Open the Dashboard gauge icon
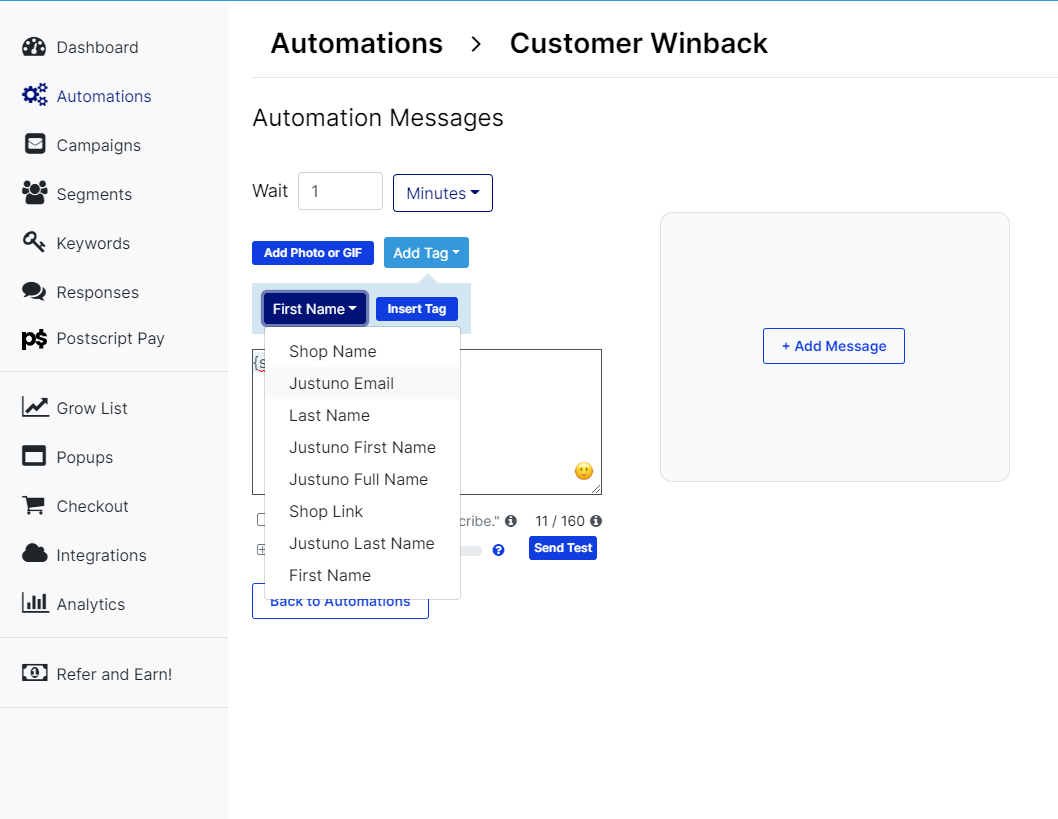This screenshot has height=819, width=1058. (x=34, y=47)
